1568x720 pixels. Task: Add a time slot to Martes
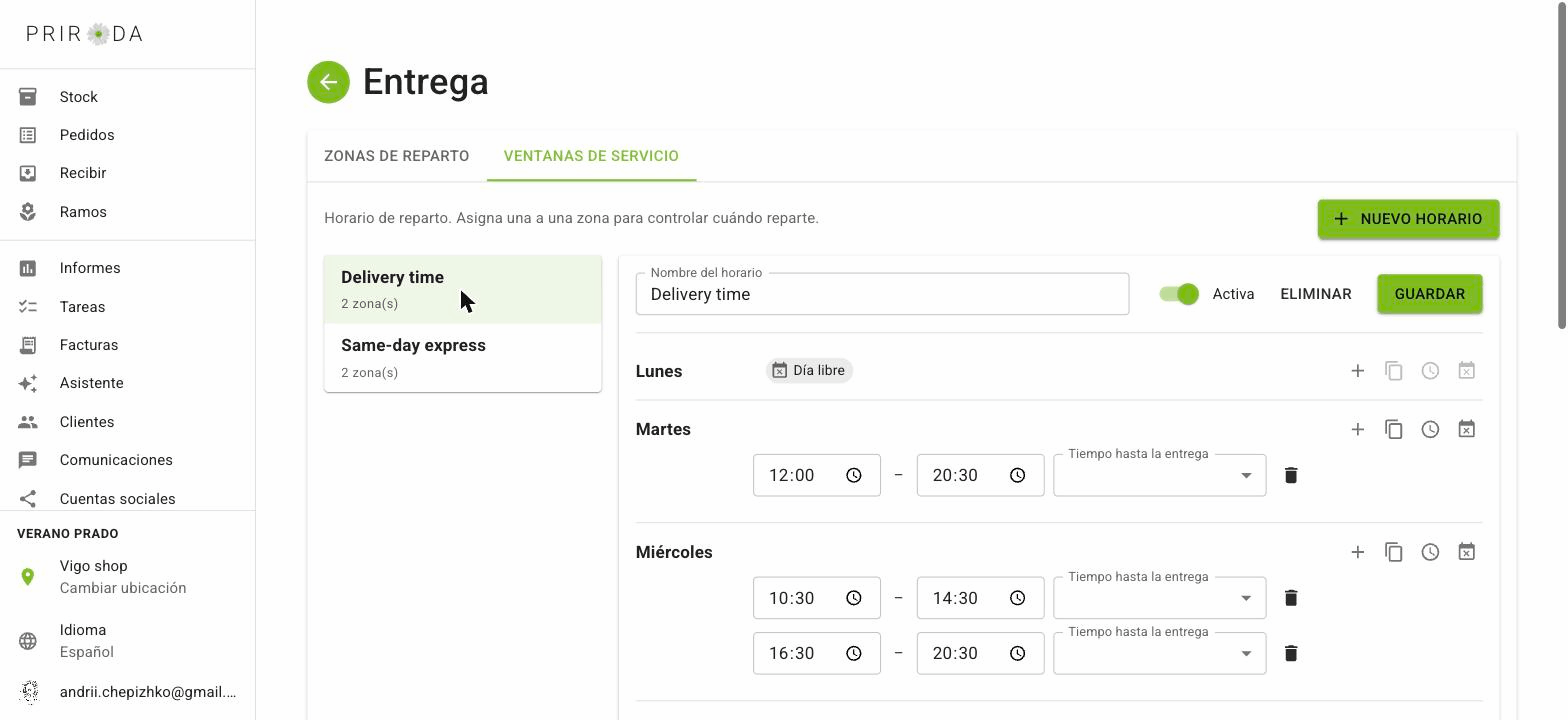pos(1357,429)
